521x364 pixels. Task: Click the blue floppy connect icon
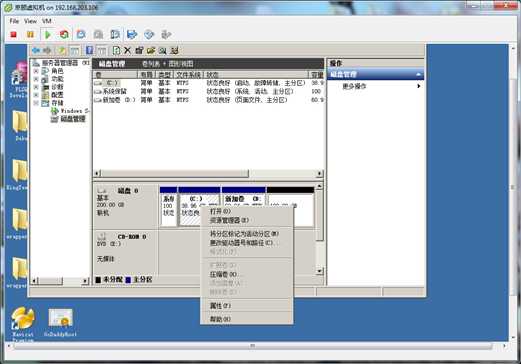[x=132, y=34]
